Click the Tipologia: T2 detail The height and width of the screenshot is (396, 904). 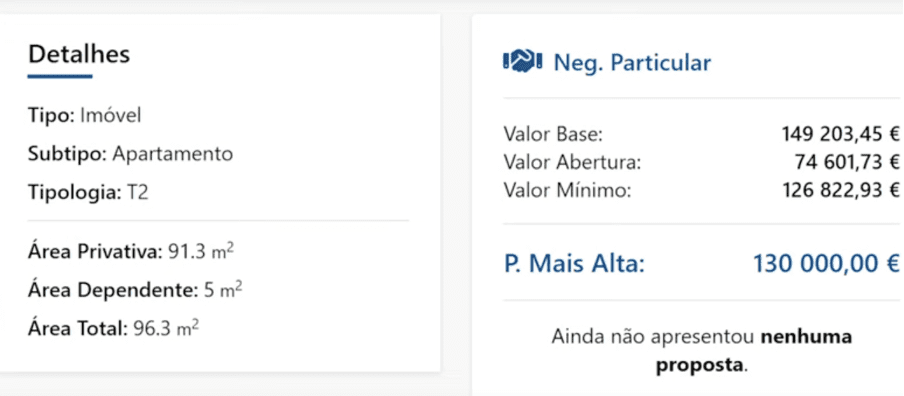coord(88,193)
